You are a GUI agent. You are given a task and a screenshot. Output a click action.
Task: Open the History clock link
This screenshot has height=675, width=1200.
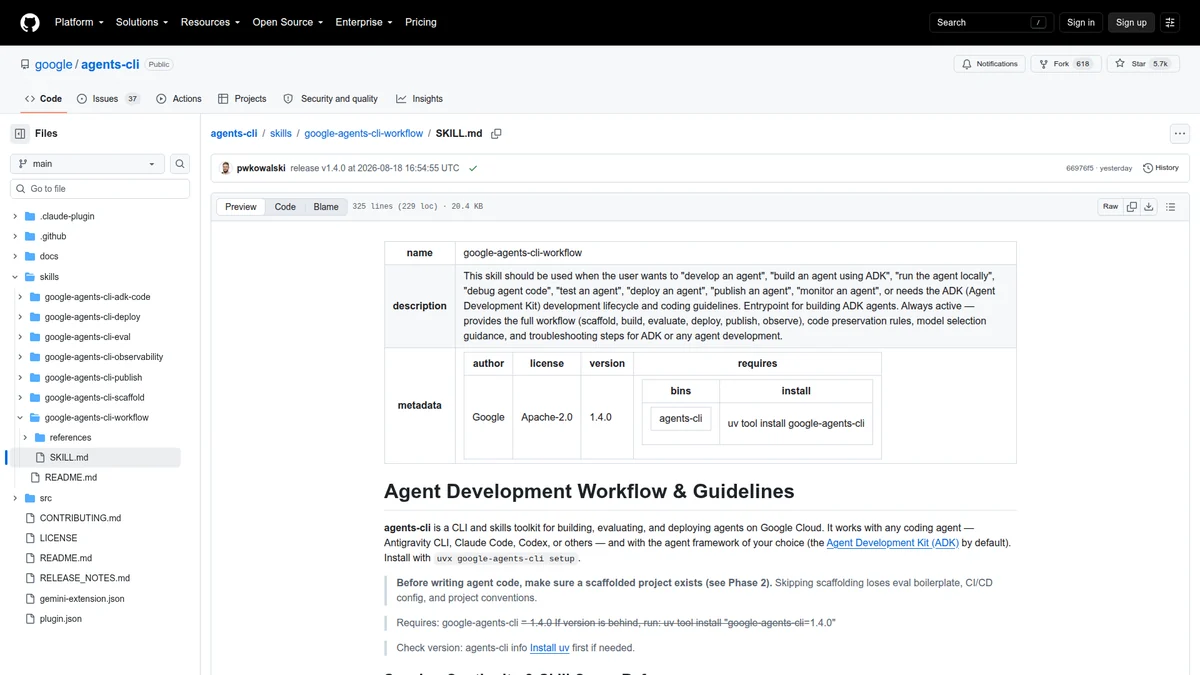click(x=1161, y=168)
